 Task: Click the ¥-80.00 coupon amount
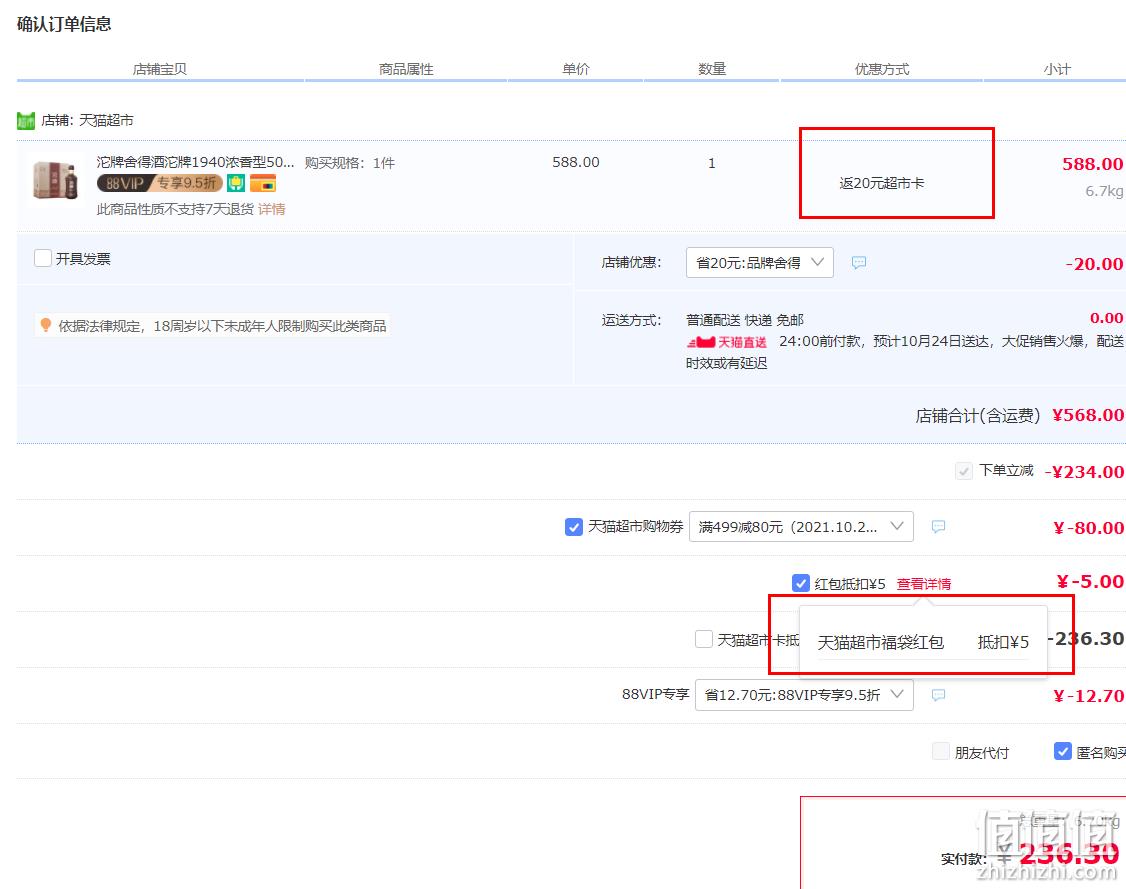pyautogui.click(x=1088, y=528)
